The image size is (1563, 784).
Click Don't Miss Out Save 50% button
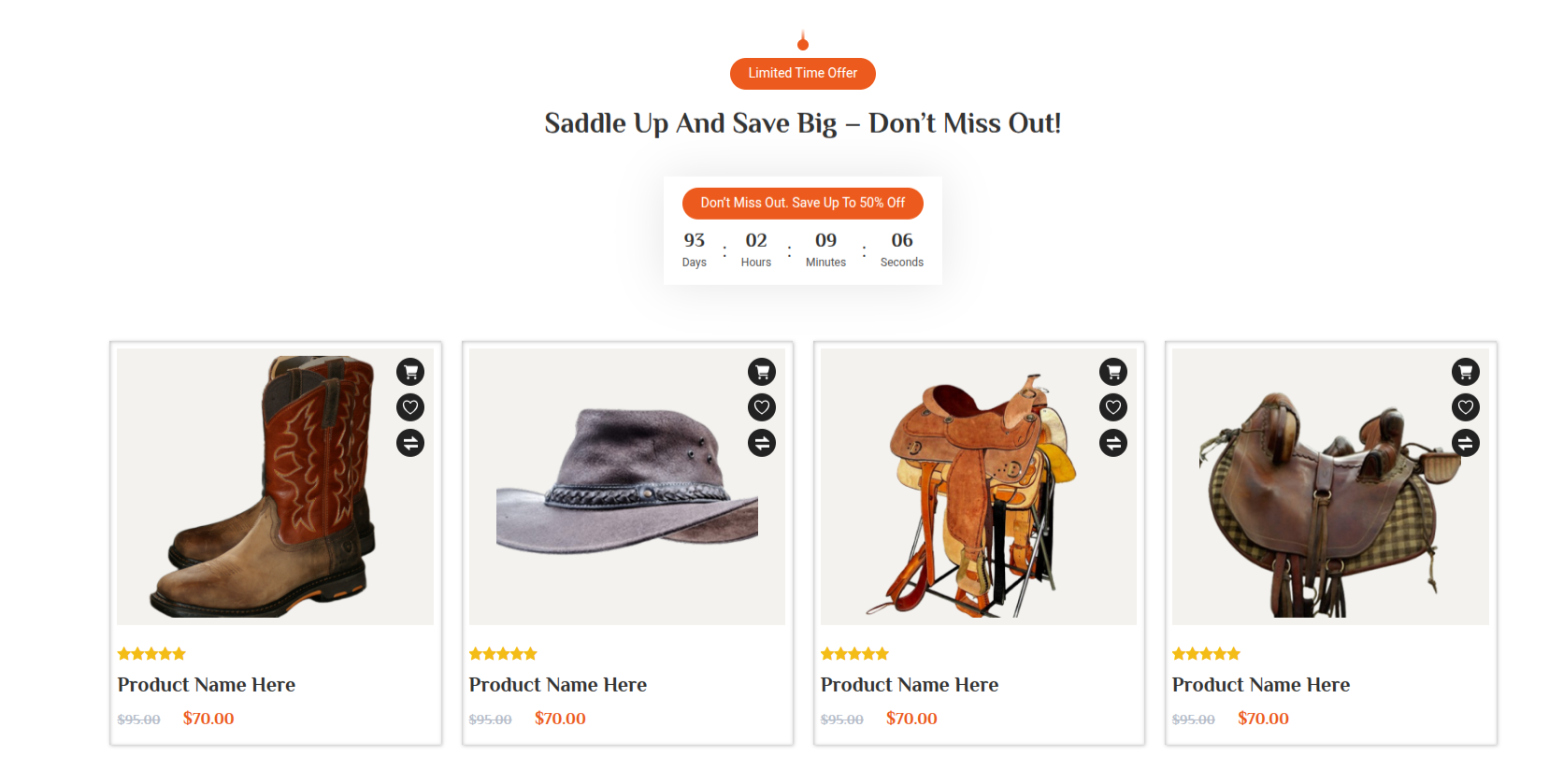[x=802, y=203]
